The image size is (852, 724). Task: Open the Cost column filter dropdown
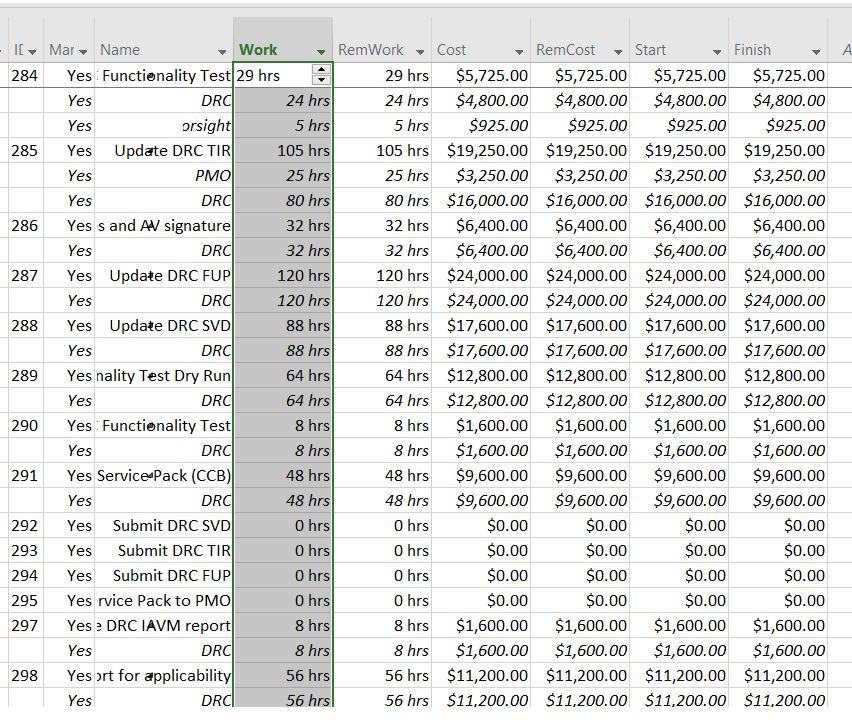click(x=519, y=52)
